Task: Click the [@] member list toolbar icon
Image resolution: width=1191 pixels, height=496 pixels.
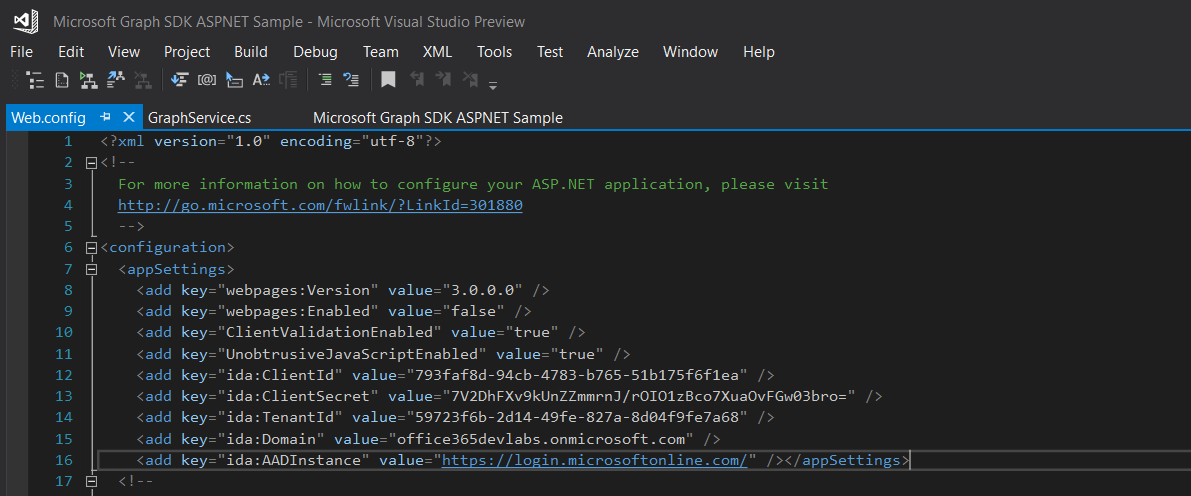Action: 207,80
